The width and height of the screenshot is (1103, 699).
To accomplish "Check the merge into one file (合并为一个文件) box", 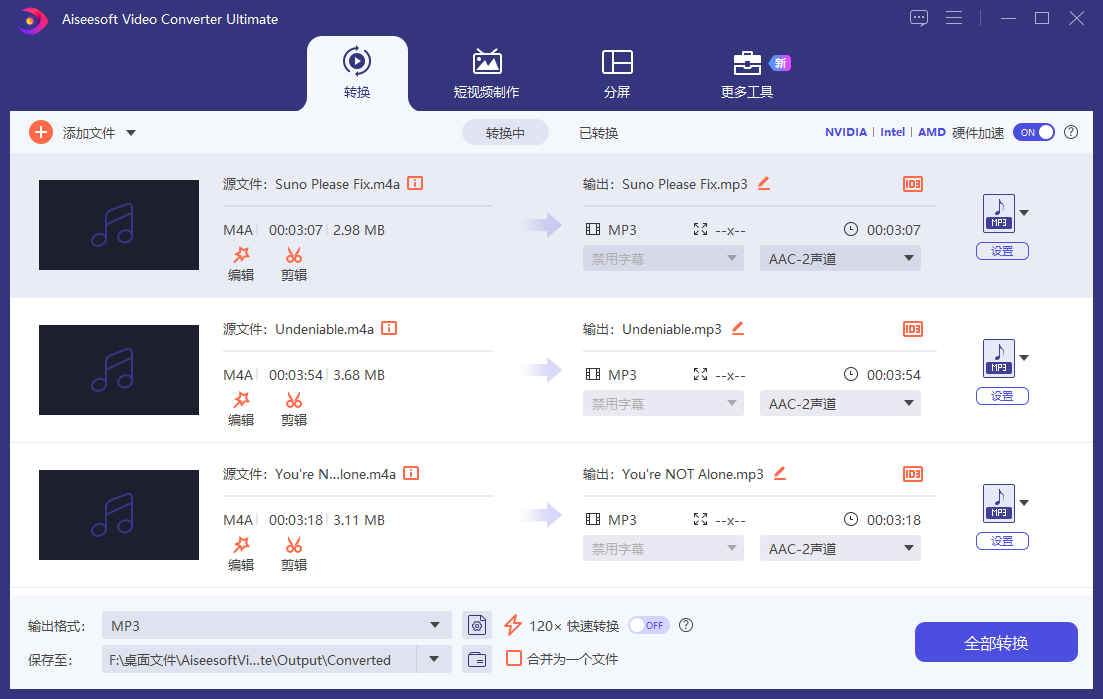I will pyautogui.click(x=514, y=659).
